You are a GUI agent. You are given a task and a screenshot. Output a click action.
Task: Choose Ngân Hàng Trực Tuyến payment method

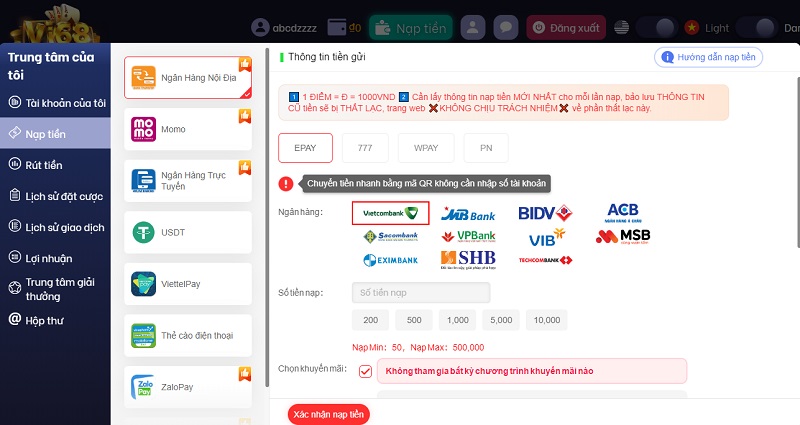(188, 181)
